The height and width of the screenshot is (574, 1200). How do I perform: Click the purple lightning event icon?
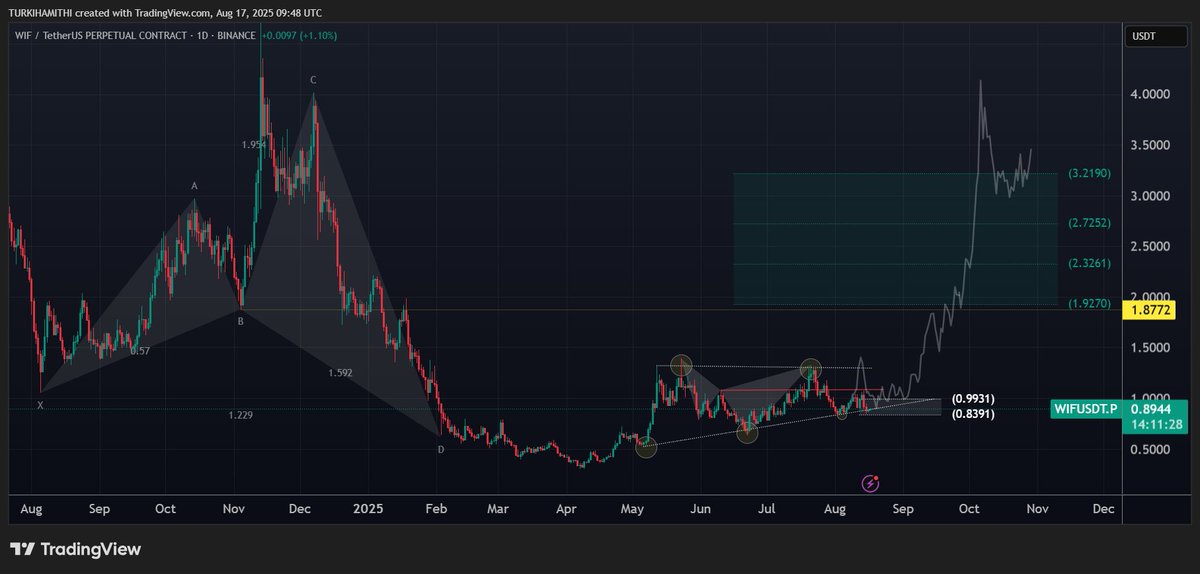coord(870,483)
